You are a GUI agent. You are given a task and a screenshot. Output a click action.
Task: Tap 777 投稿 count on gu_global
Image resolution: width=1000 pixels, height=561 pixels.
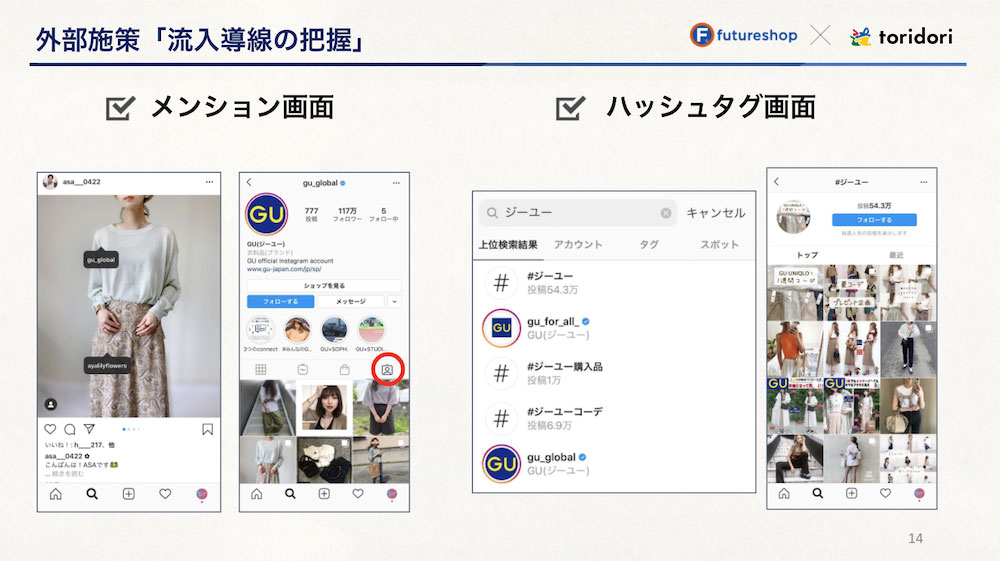click(x=311, y=214)
